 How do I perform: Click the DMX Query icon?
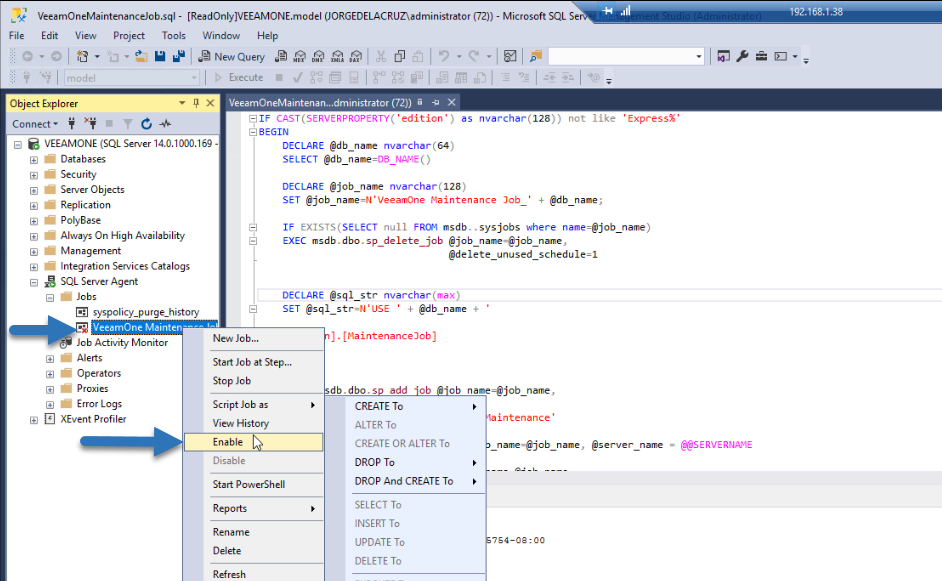click(x=318, y=56)
